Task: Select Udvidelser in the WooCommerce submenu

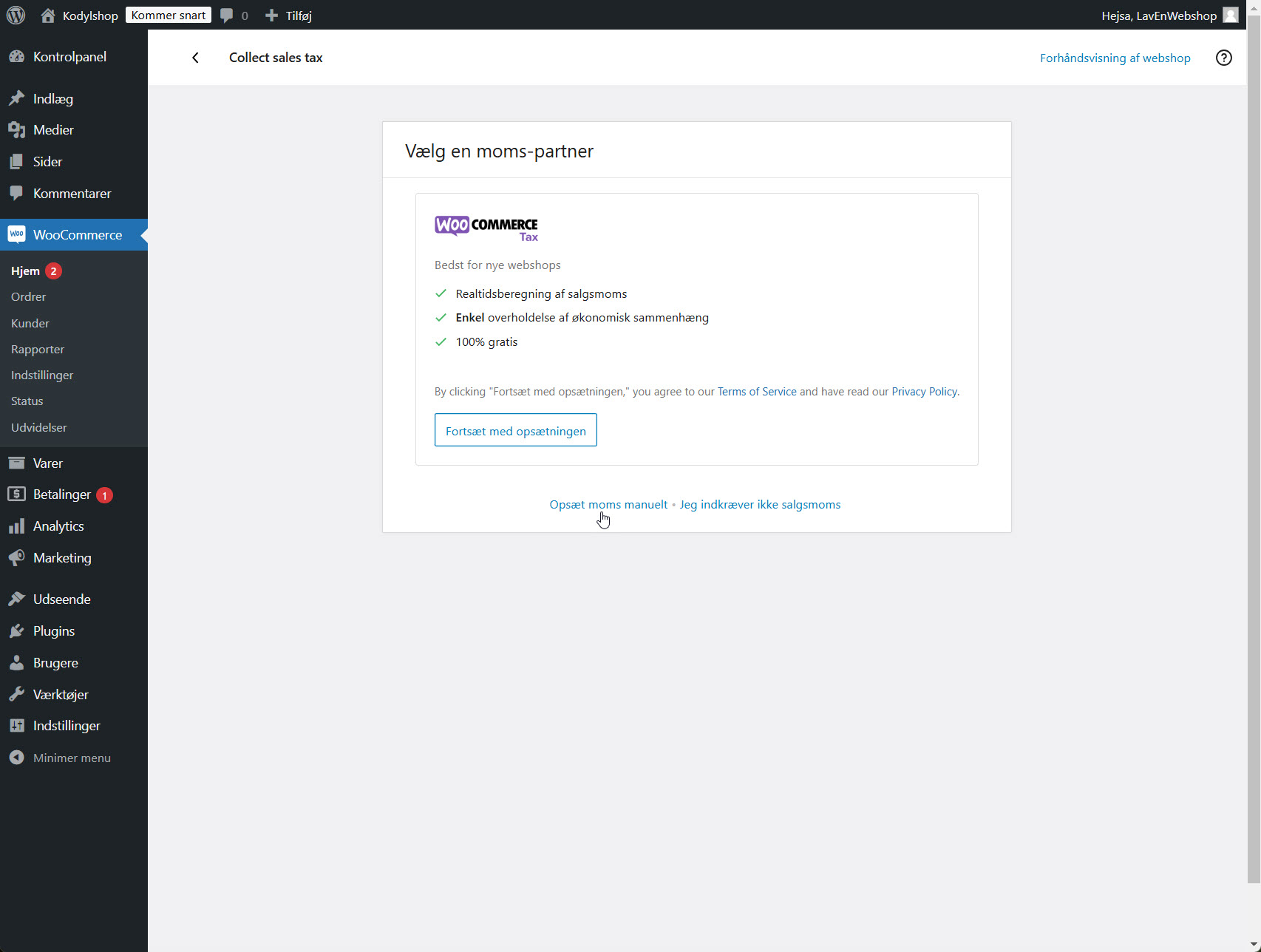Action: (x=39, y=427)
